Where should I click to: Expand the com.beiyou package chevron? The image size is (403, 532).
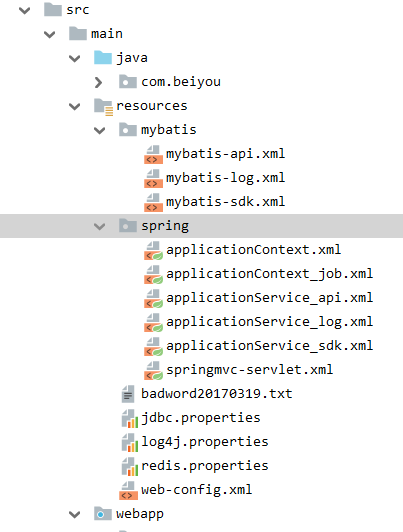click(98, 82)
